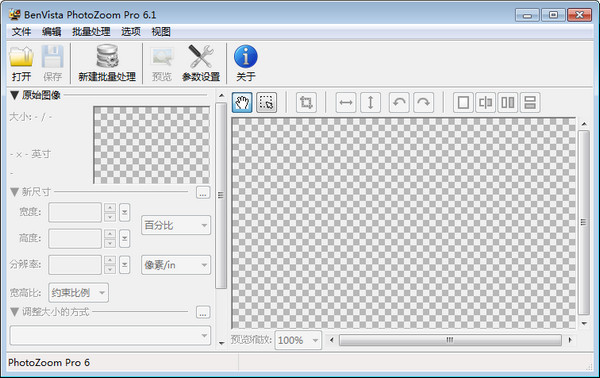Select the dashed selection marquee tool
The width and height of the screenshot is (600, 378).
266,103
